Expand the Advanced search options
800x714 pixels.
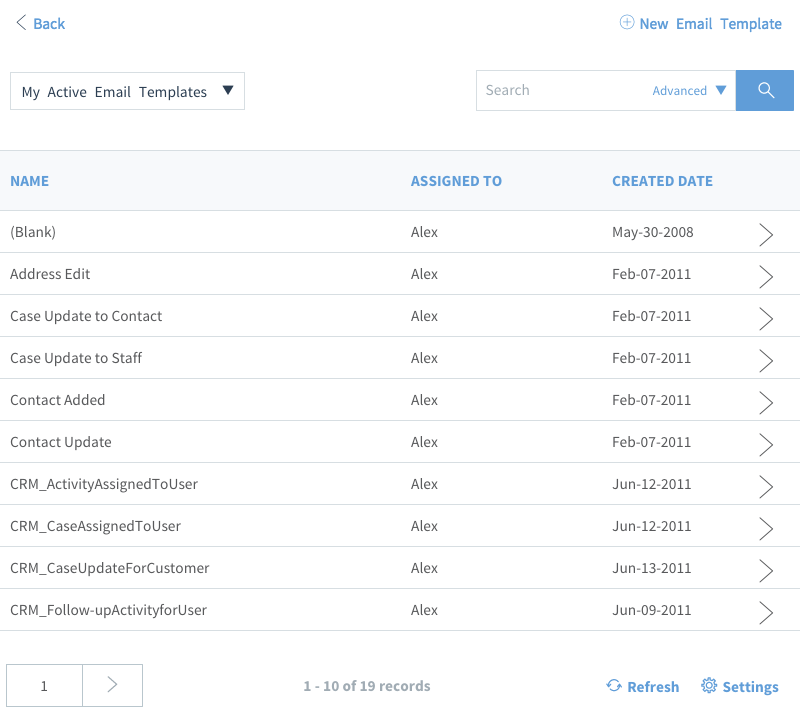pos(689,90)
